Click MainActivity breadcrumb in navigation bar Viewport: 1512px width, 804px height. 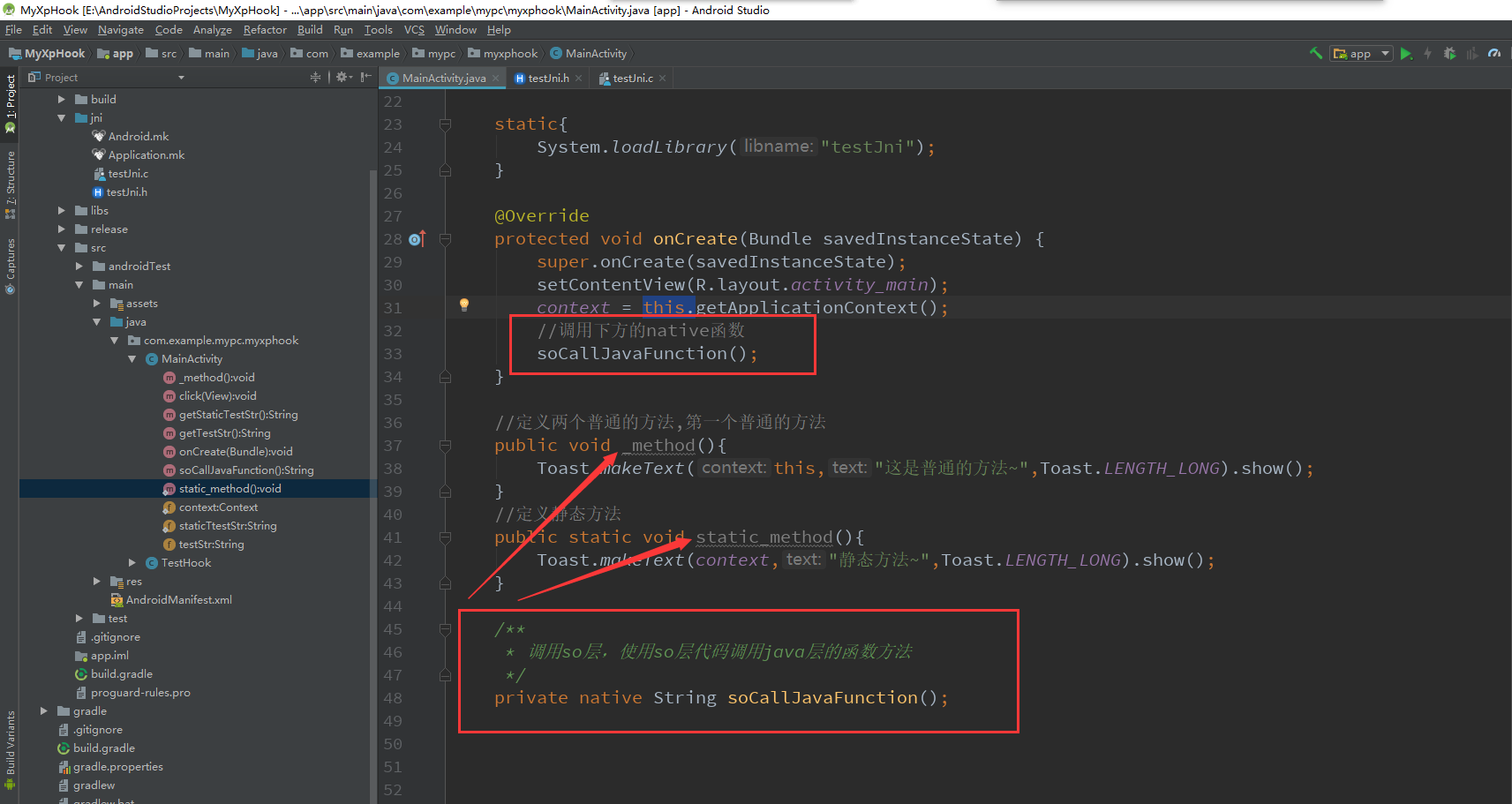pyautogui.click(x=588, y=54)
